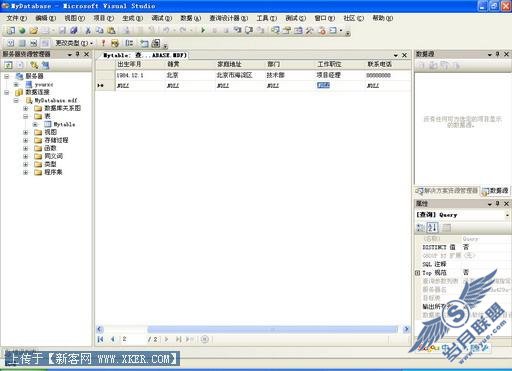Open the 工具 (Tools) menu
This screenshot has height=371, width=512.
coord(266,18)
